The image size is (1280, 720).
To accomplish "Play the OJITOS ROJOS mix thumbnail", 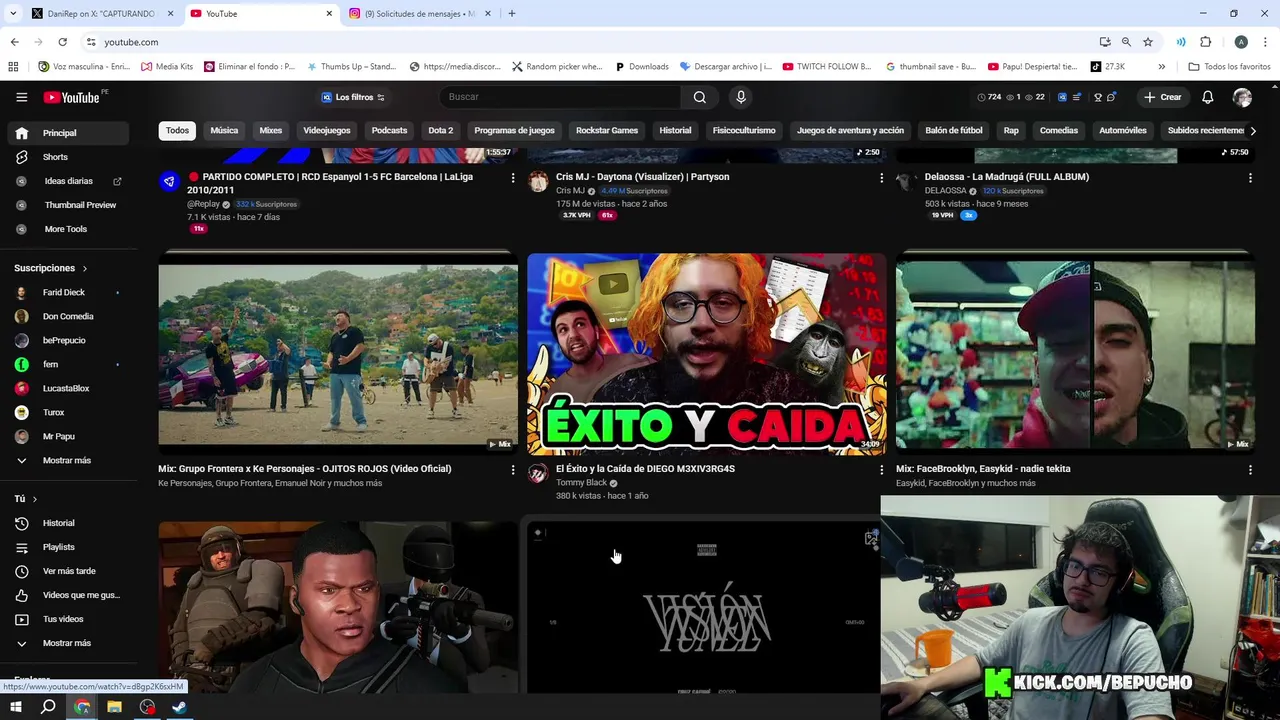I will point(338,354).
